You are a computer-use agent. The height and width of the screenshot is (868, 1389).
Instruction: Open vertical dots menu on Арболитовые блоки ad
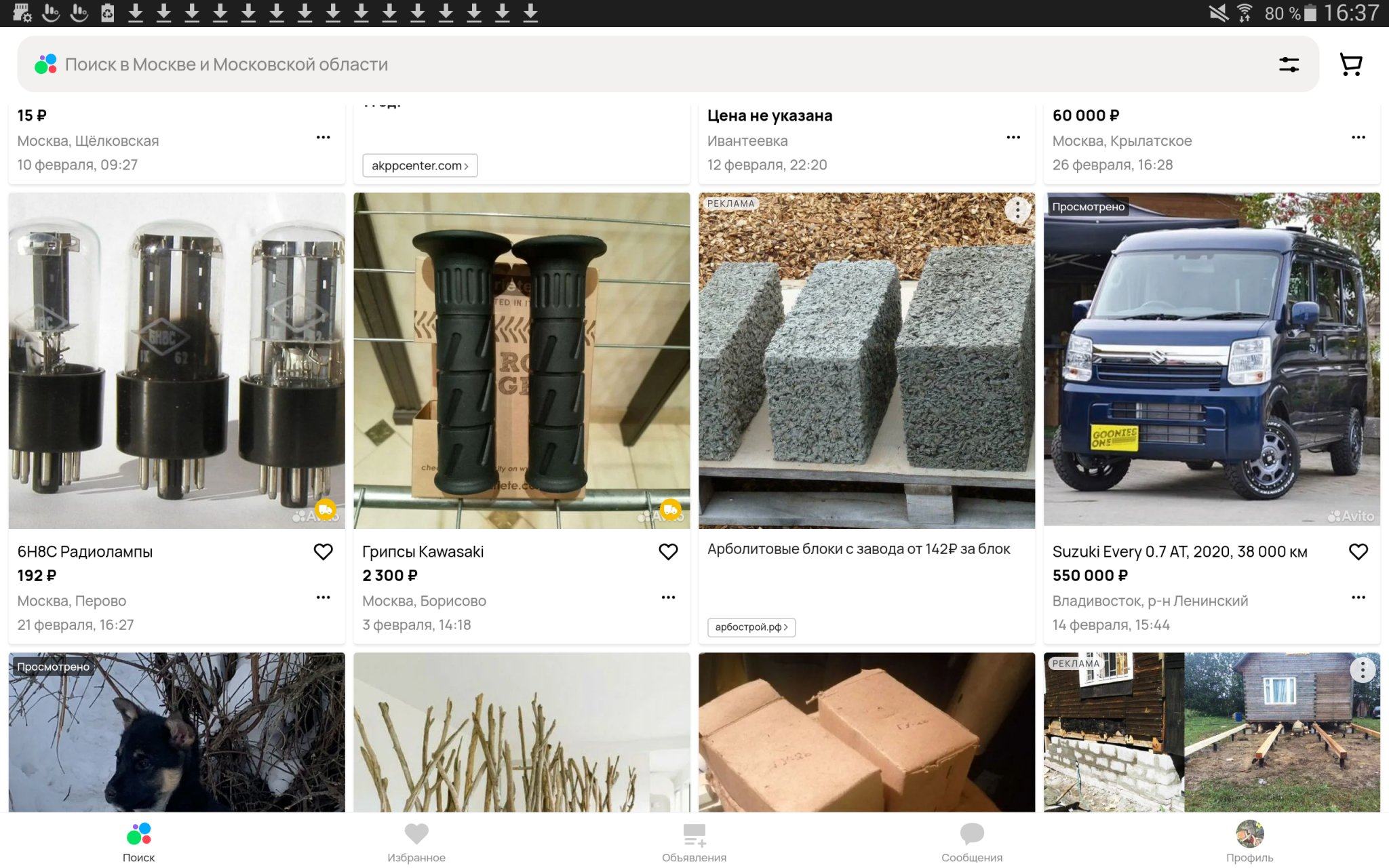tap(1017, 210)
